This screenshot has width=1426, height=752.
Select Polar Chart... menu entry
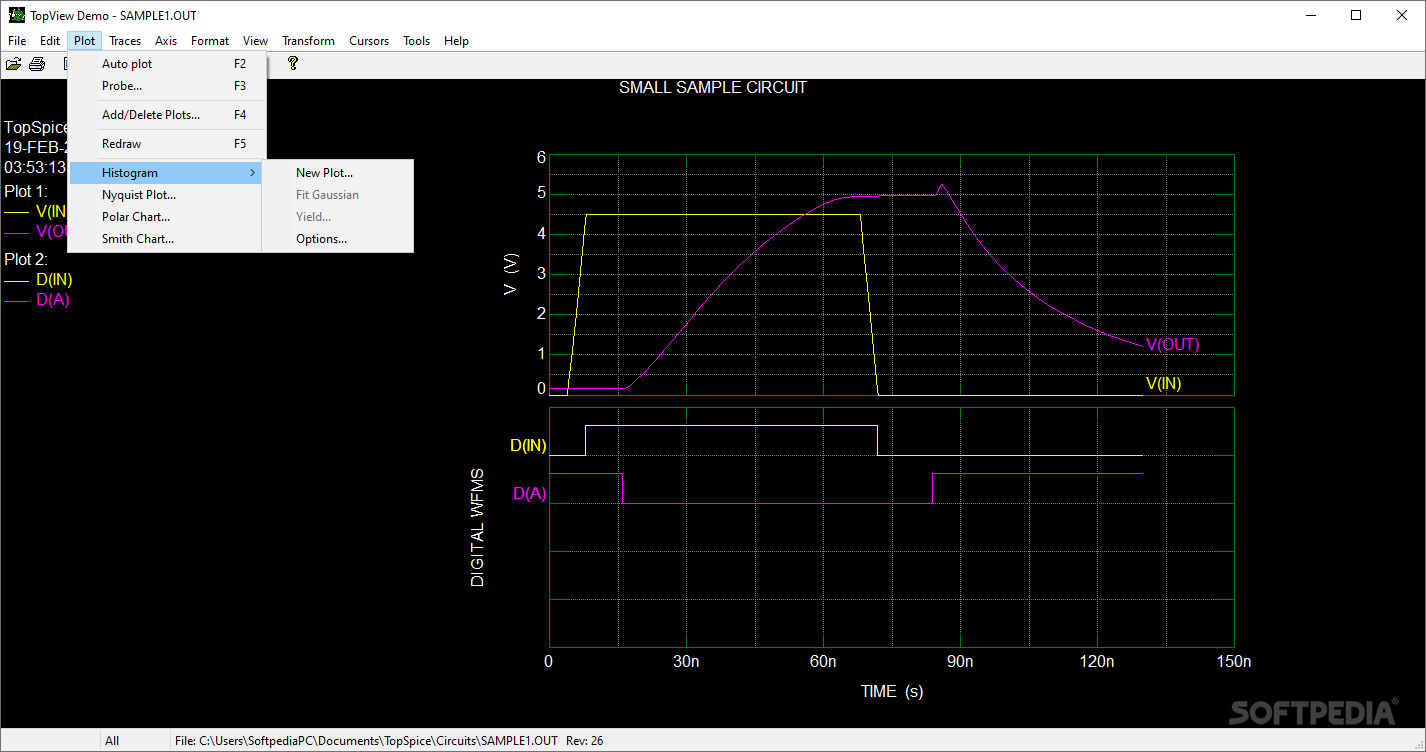tap(167, 217)
